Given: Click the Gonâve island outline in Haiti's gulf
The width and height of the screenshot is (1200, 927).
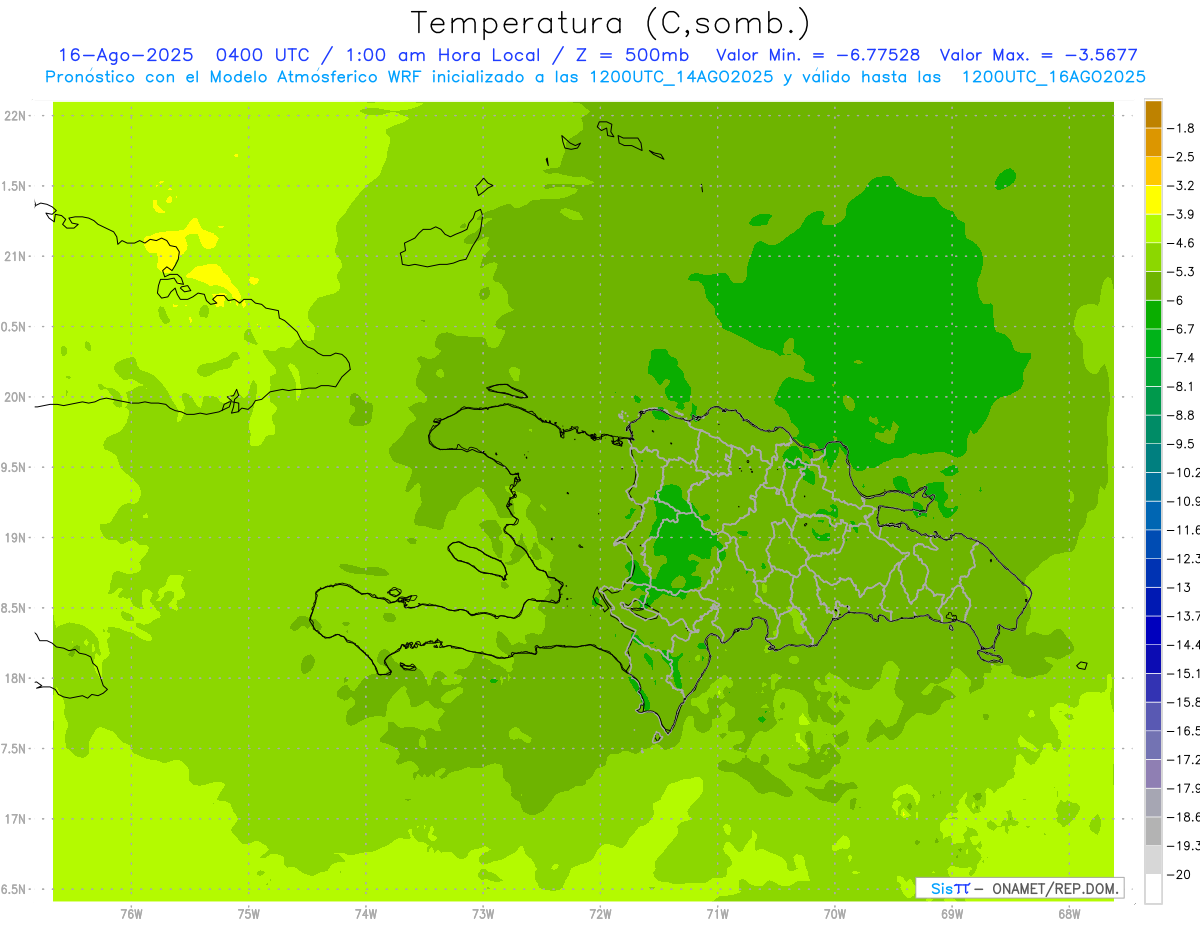Looking at the screenshot, I should coord(476,561).
